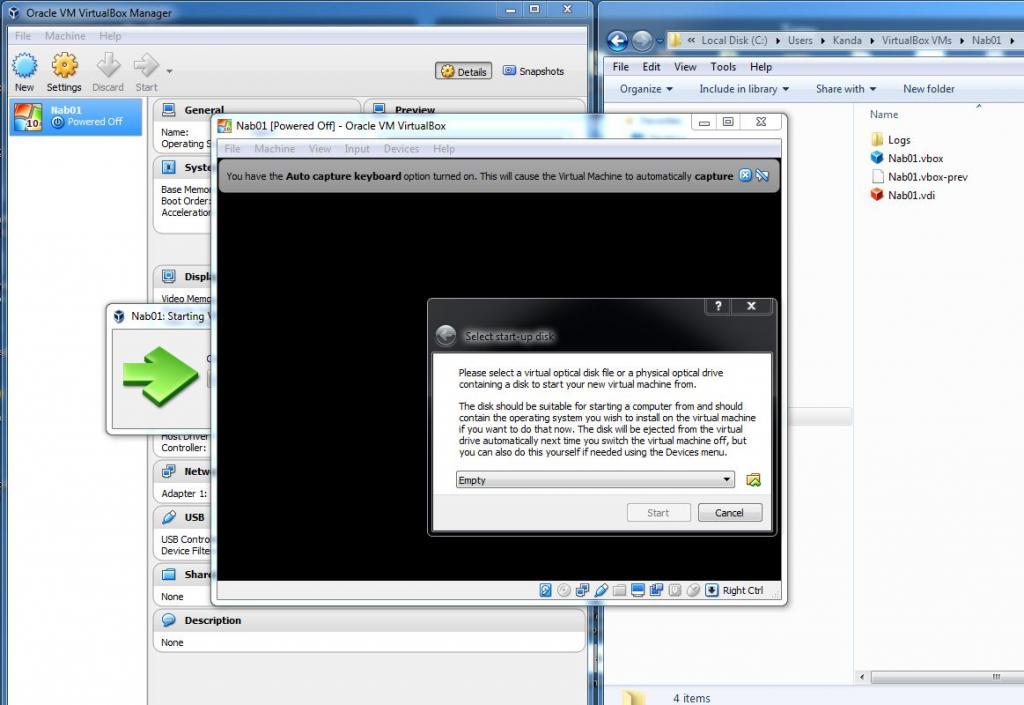
Task: Click Kanda in Explorer address path
Action: tap(847, 40)
